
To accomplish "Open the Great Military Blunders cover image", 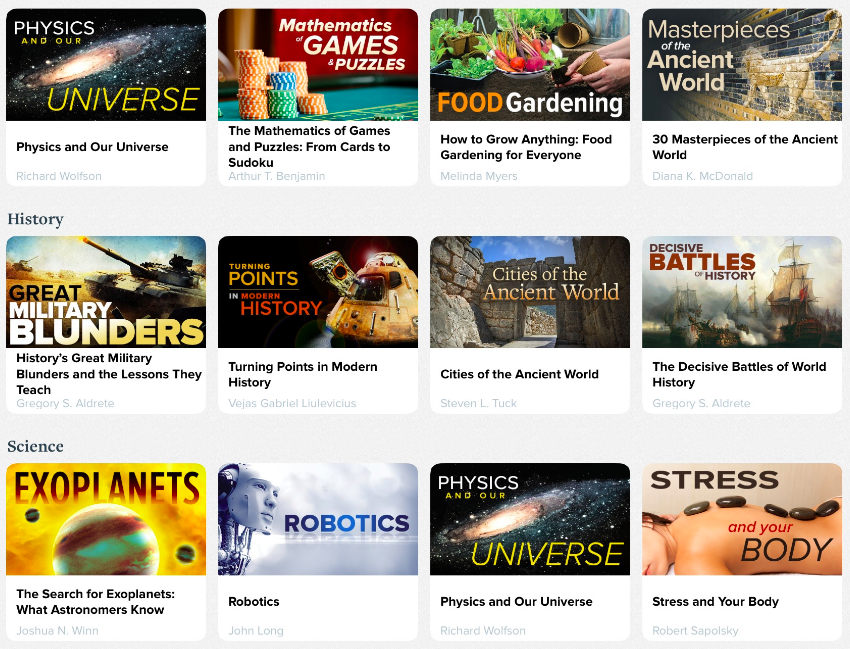I will 106,292.
